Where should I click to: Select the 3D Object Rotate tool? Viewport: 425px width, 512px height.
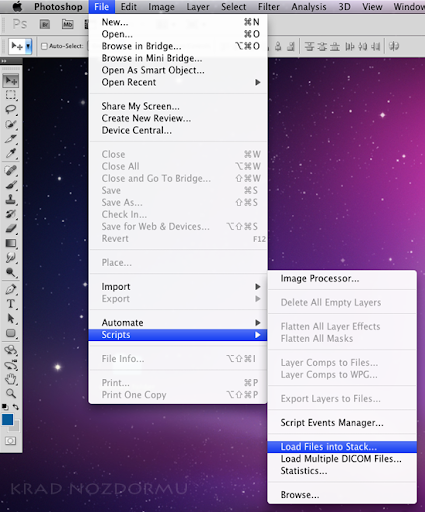pyautogui.click(x=11, y=350)
